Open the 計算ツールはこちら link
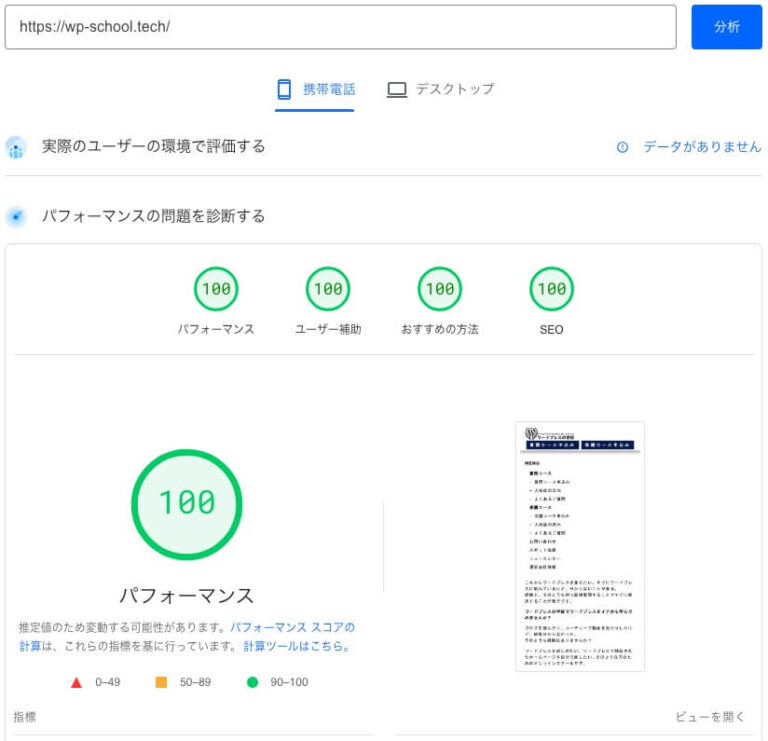768x741 pixels. coord(296,647)
